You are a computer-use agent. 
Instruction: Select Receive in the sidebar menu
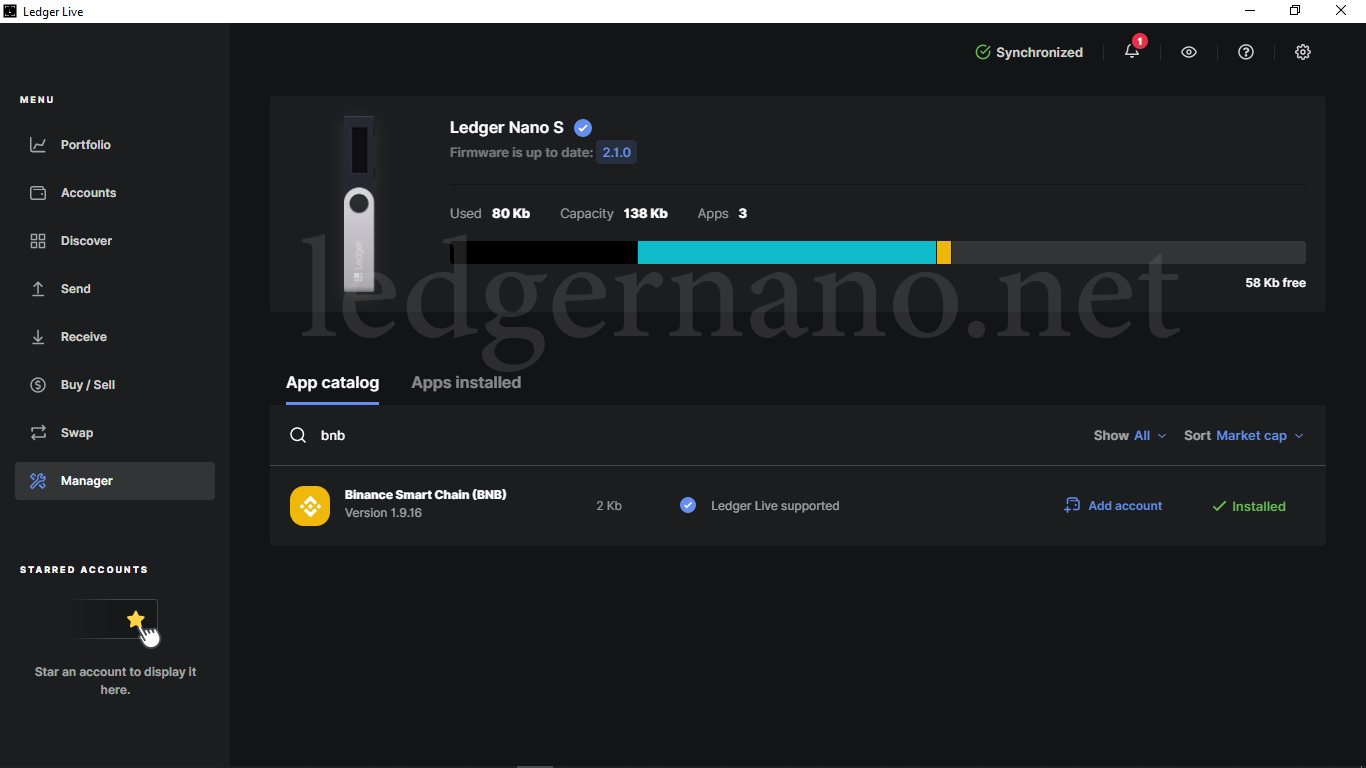pyautogui.click(x=115, y=337)
